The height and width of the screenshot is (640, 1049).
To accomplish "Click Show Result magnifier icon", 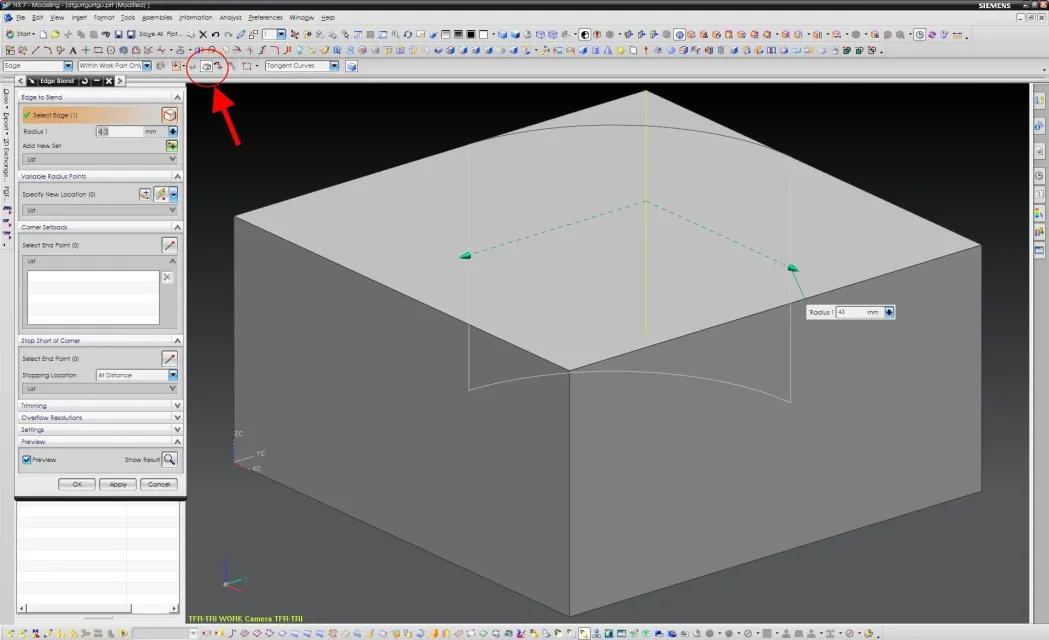I will [x=170, y=460].
